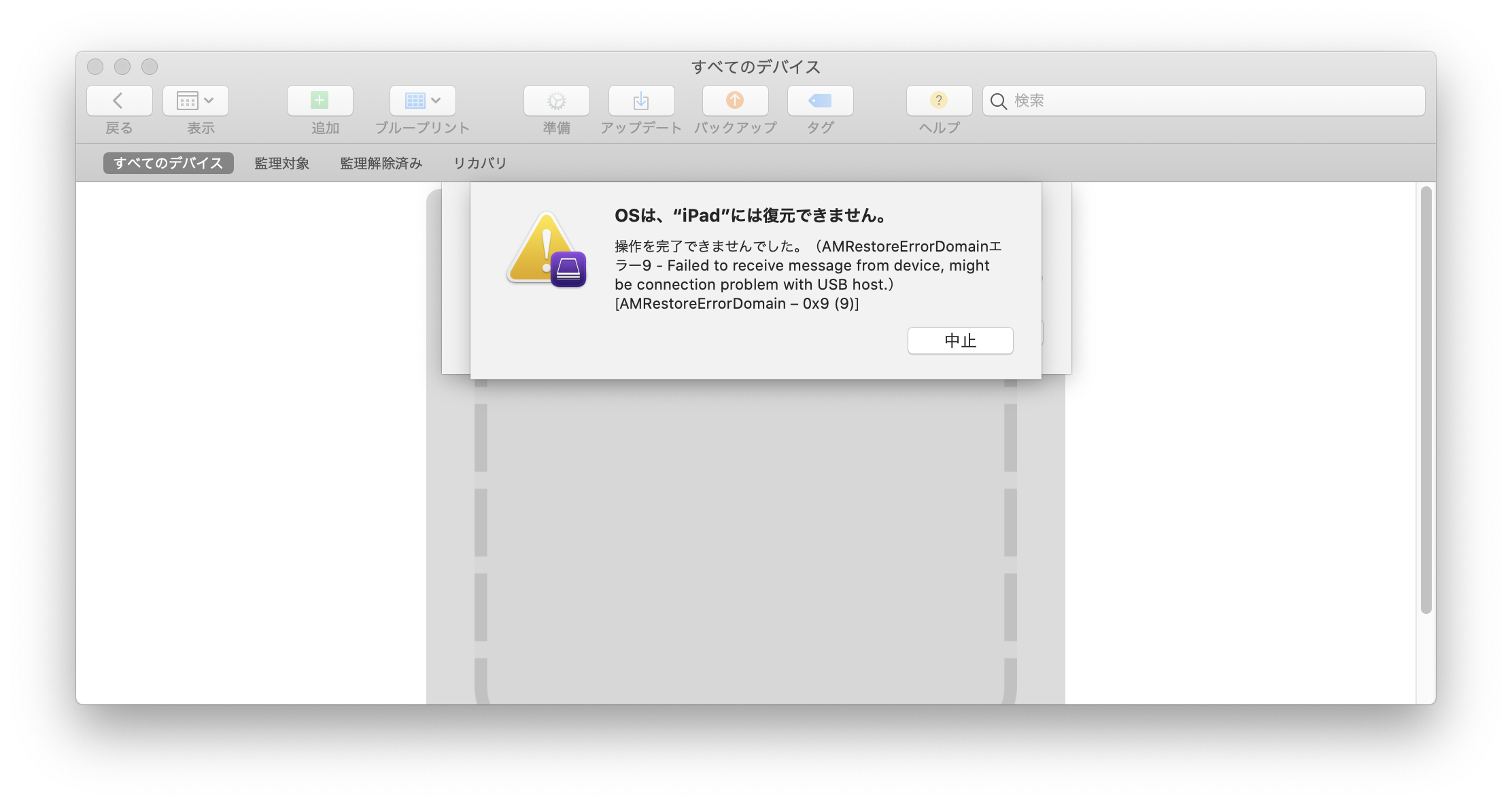The width and height of the screenshot is (1512, 805).
Task: Click the 準備 gear icon
Action: (556, 101)
